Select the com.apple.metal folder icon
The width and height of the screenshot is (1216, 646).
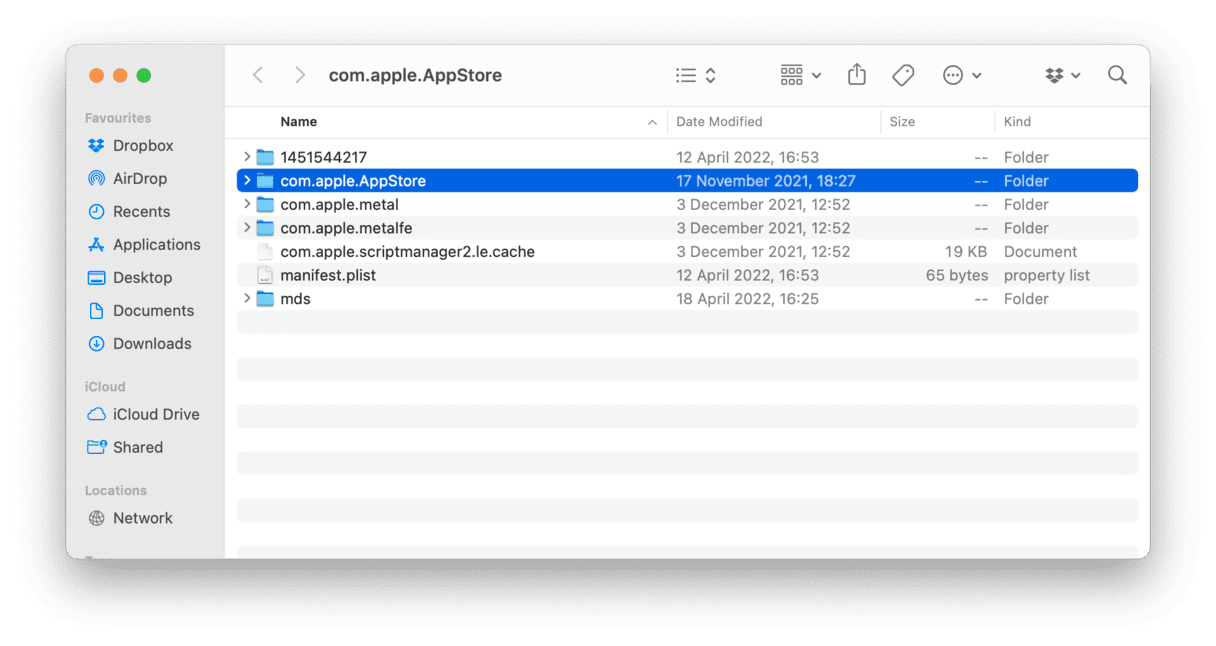pyautogui.click(x=265, y=204)
